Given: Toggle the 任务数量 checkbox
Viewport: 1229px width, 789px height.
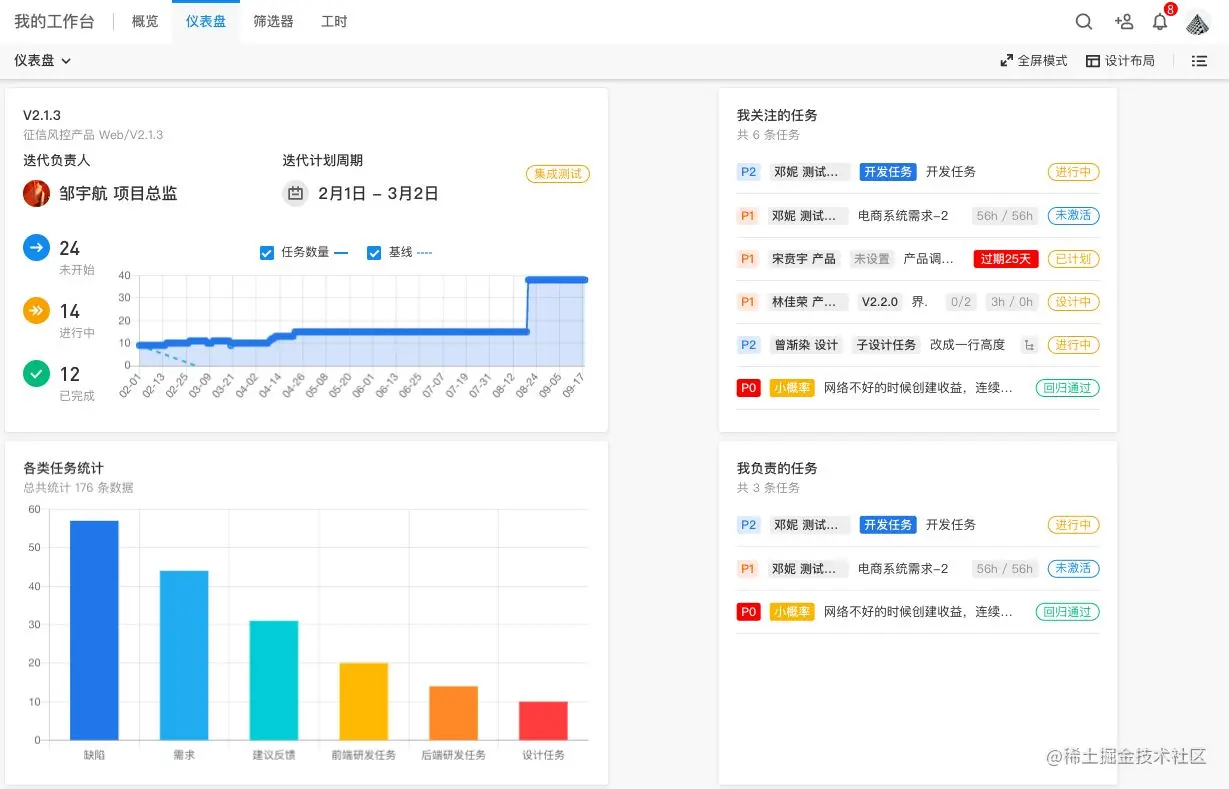Looking at the screenshot, I should point(267,253).
